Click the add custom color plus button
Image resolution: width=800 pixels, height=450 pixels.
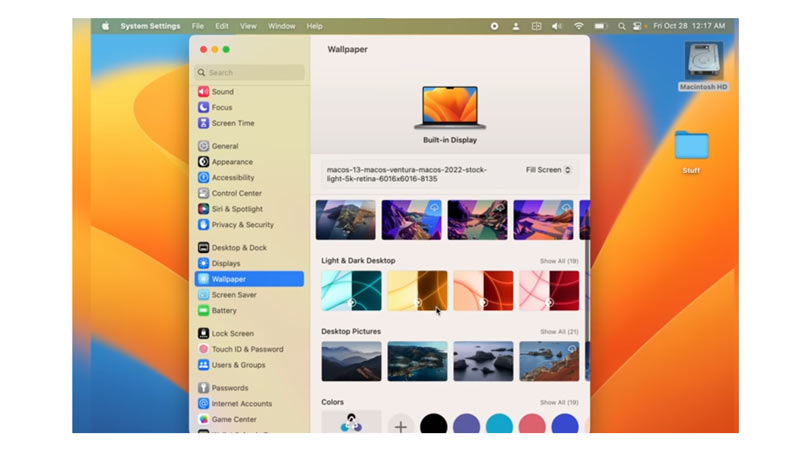tap(401, 426)
